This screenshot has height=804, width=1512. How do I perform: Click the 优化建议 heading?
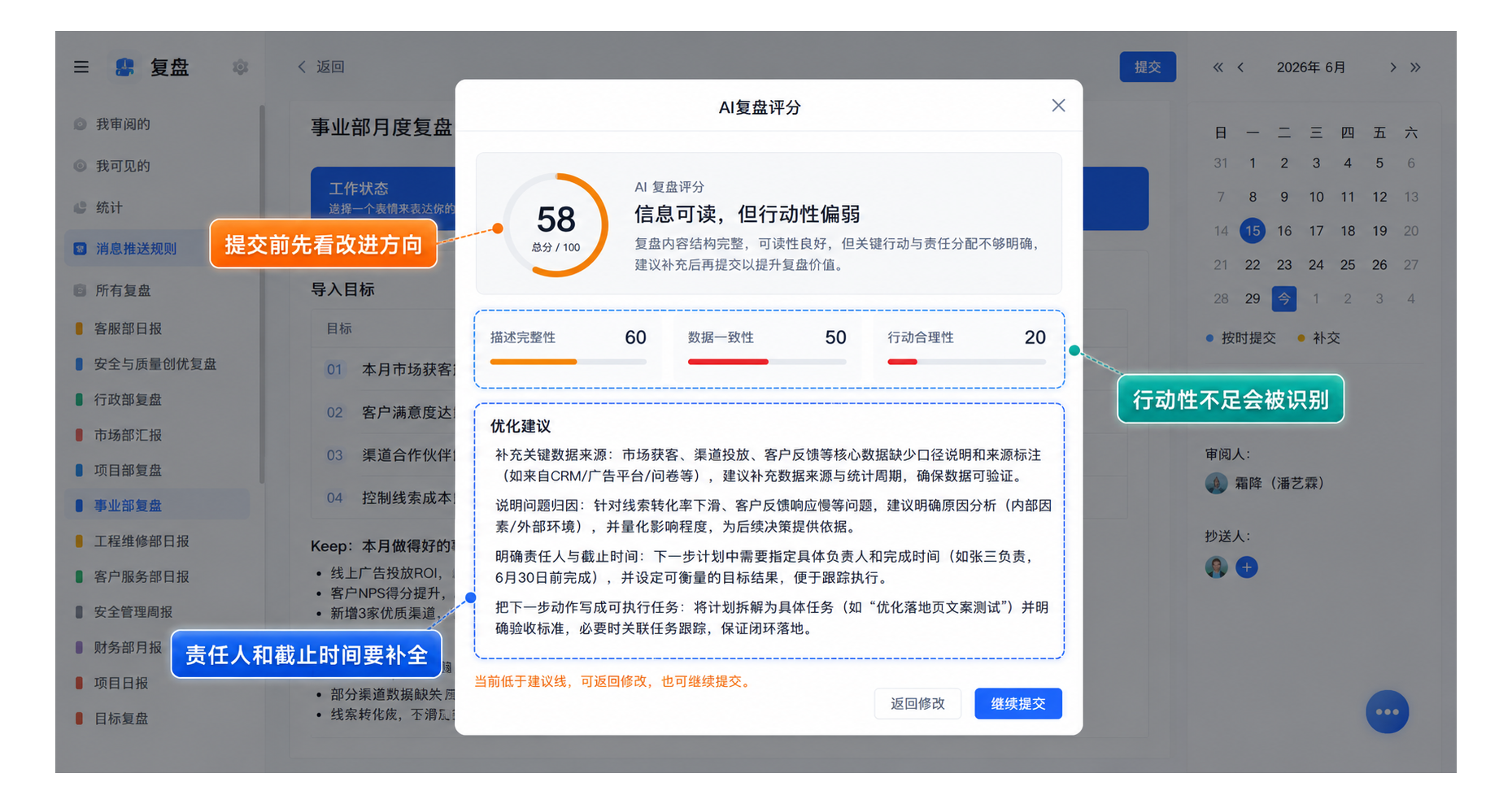pyautogui.click(x=521, y=426)
